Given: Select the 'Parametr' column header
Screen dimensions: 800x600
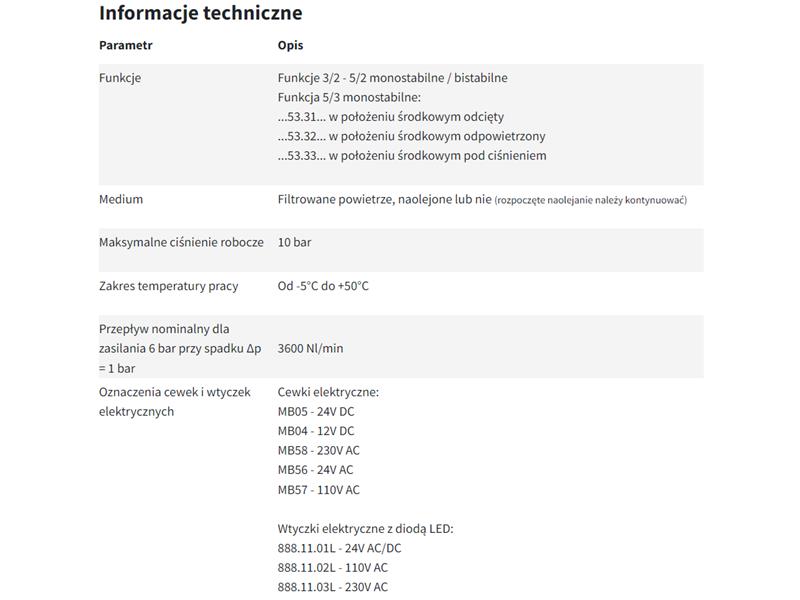Looking at the screenshot, I should click(x=126, y=45).
